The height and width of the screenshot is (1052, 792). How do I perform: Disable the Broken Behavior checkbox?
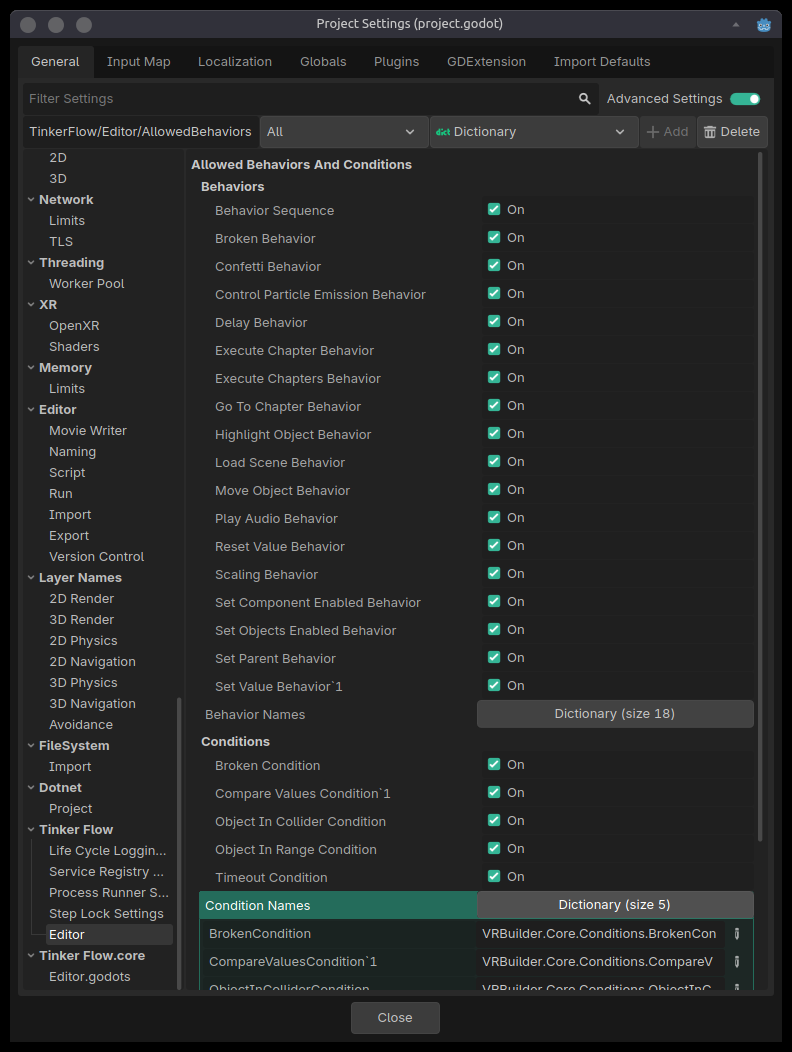494,238
